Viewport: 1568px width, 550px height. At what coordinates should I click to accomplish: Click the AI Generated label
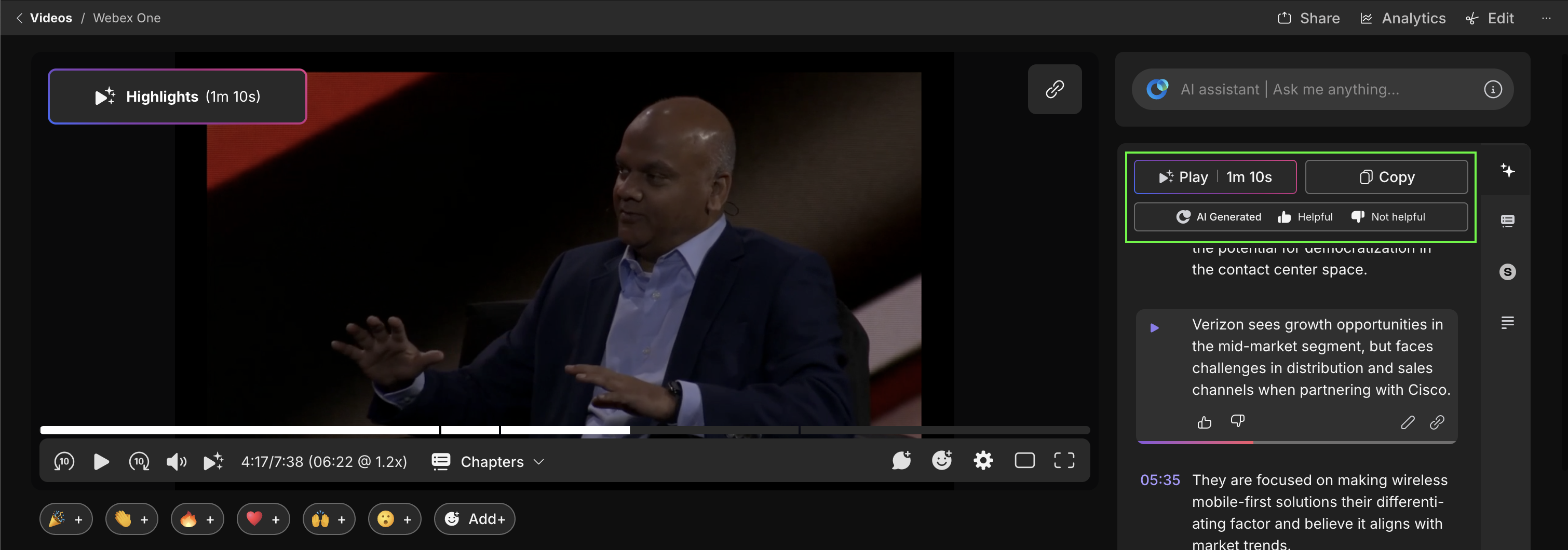(1219, 217)
